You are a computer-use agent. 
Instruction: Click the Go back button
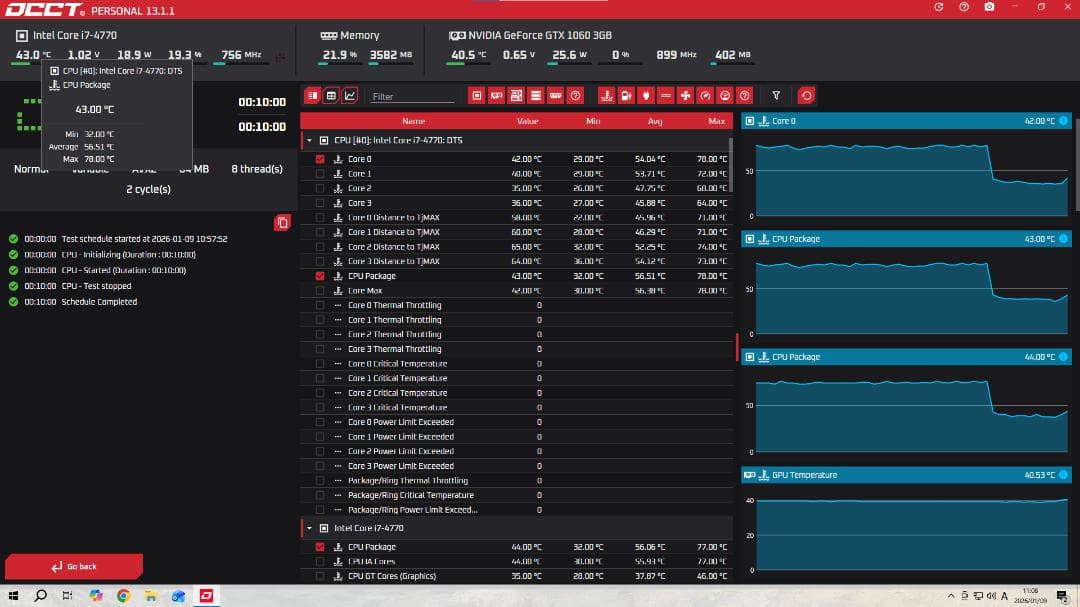[x=74, y=567]
